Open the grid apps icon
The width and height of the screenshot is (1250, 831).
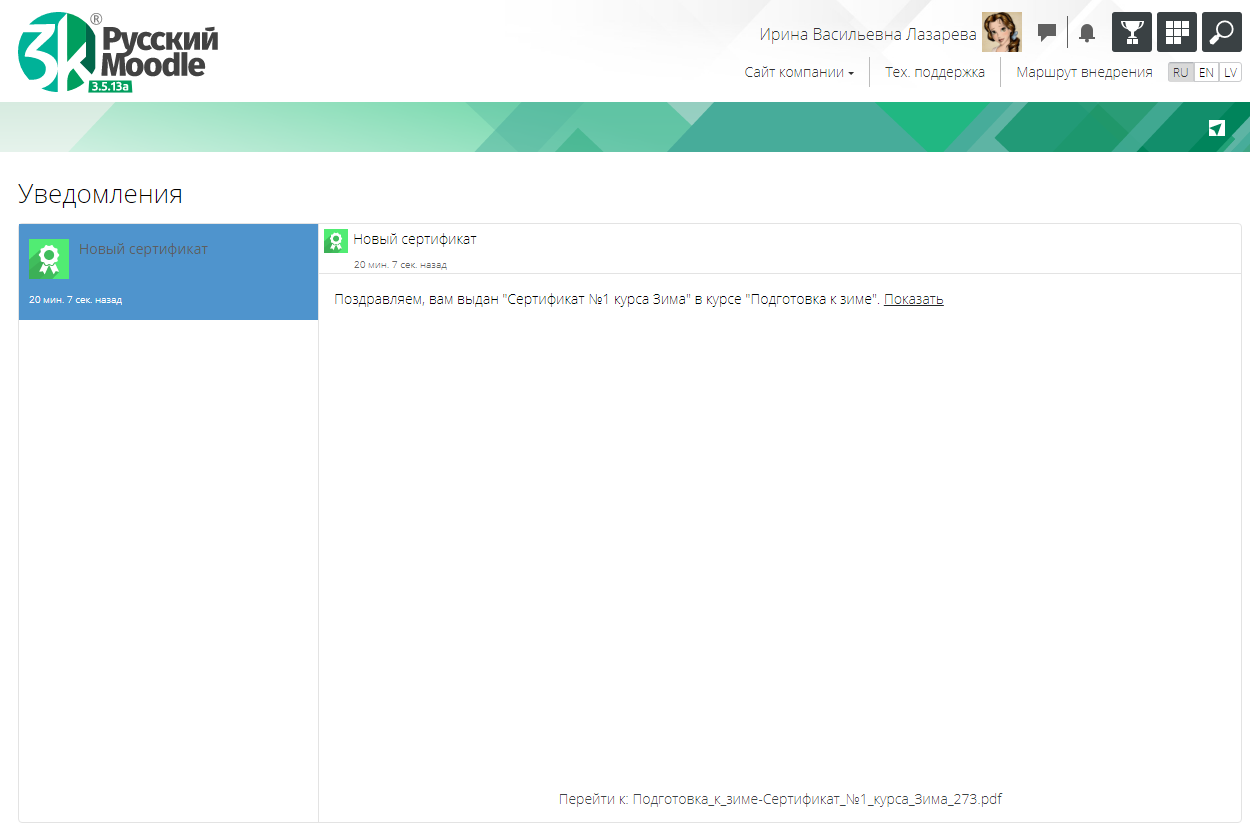[1177, 32]
